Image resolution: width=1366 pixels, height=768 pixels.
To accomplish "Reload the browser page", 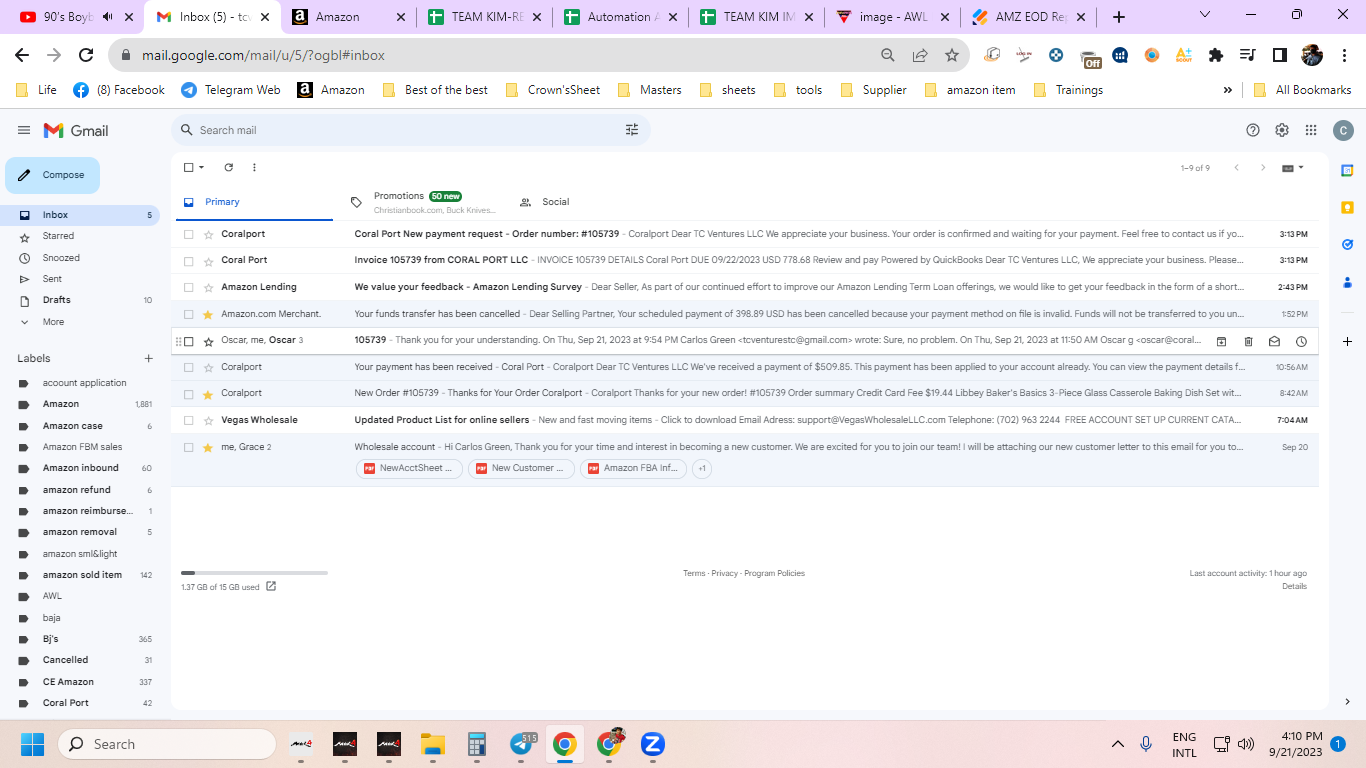I will coord(86,55).
